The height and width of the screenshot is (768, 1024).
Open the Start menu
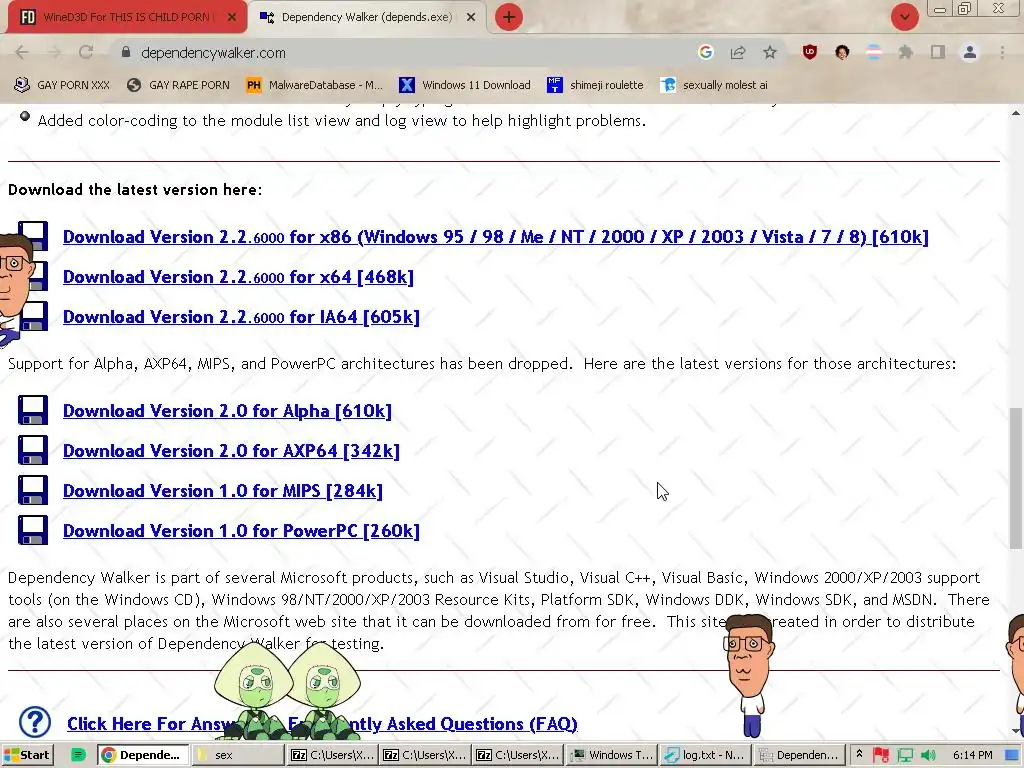(x=27, y=755)
